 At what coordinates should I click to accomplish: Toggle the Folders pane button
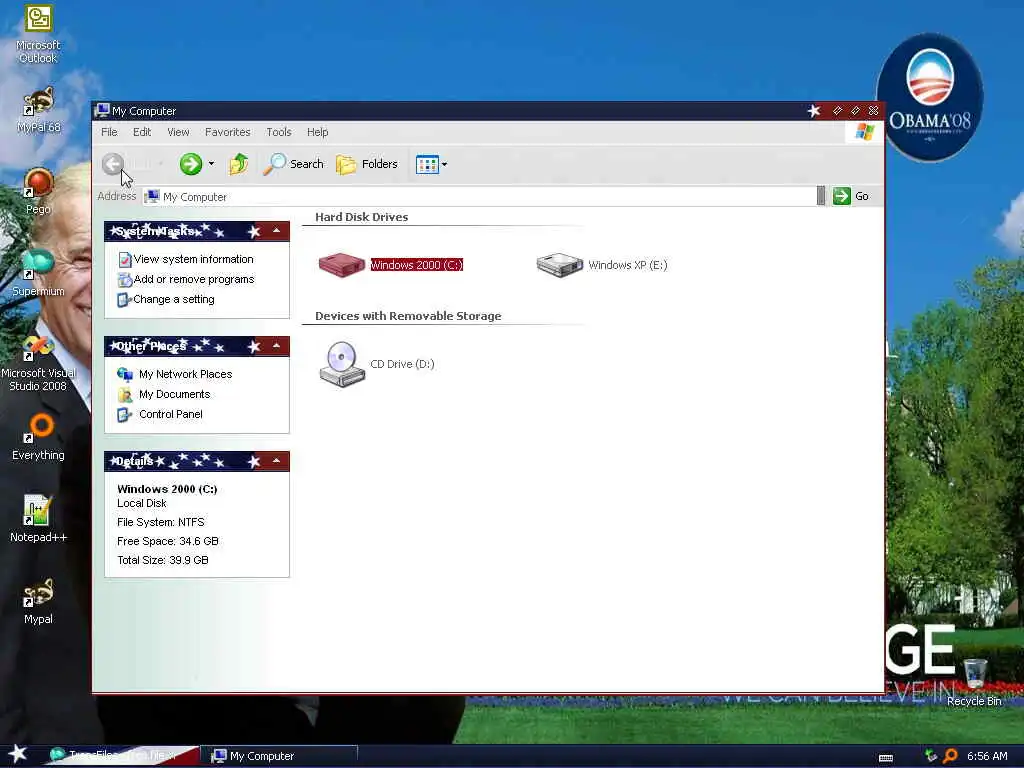pyautogui.click(x=367, y=164)
